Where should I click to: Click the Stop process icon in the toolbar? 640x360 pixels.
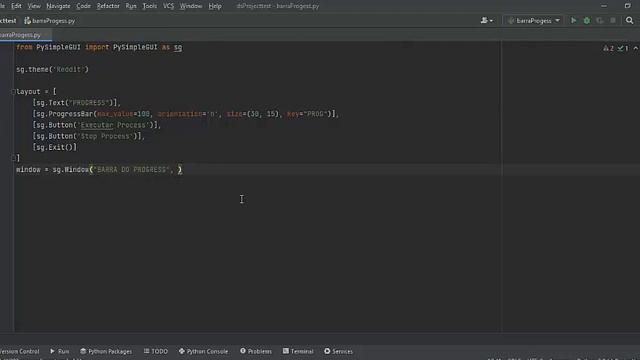[613, 20]
